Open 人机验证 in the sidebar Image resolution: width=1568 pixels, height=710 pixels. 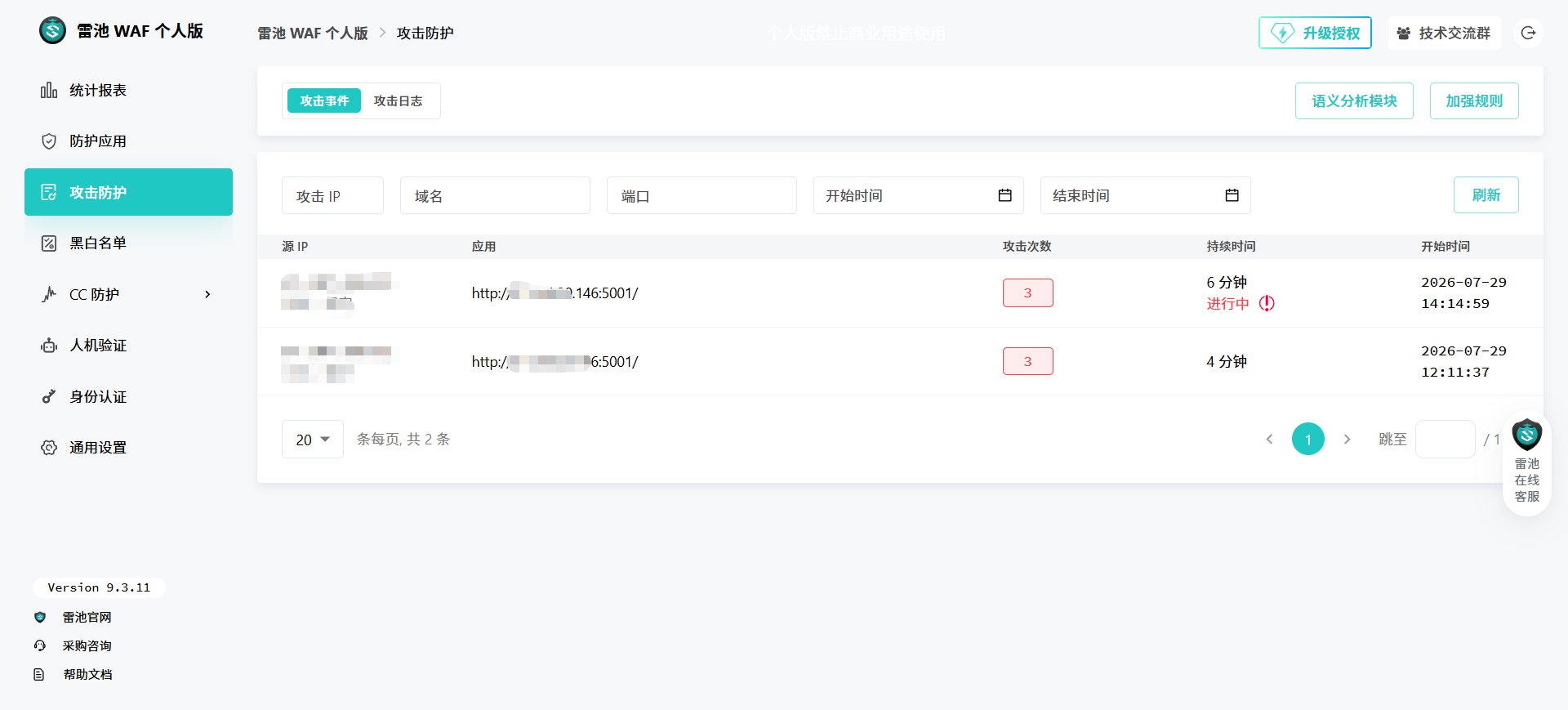(x=128, y=346)
